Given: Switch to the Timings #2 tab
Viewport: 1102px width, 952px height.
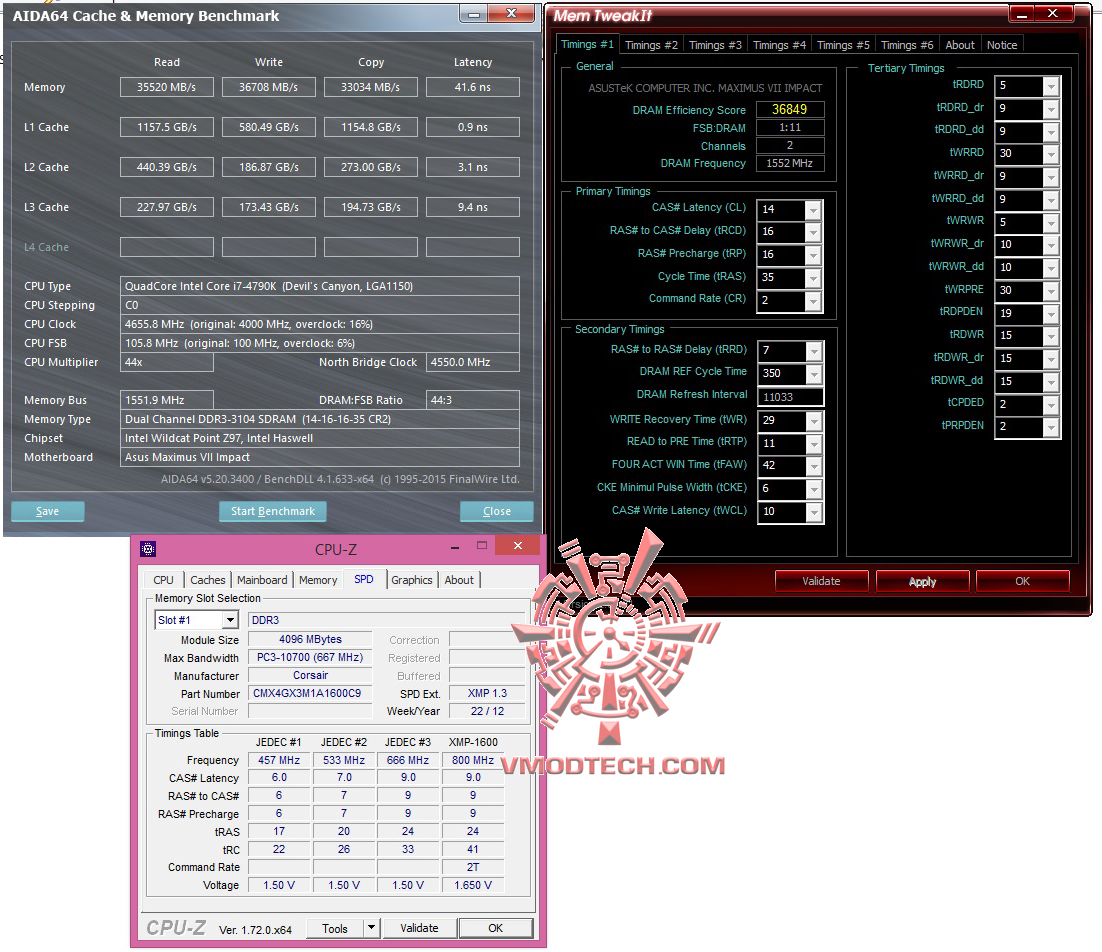Looking at the screenshot, I should tap(651, 45).
